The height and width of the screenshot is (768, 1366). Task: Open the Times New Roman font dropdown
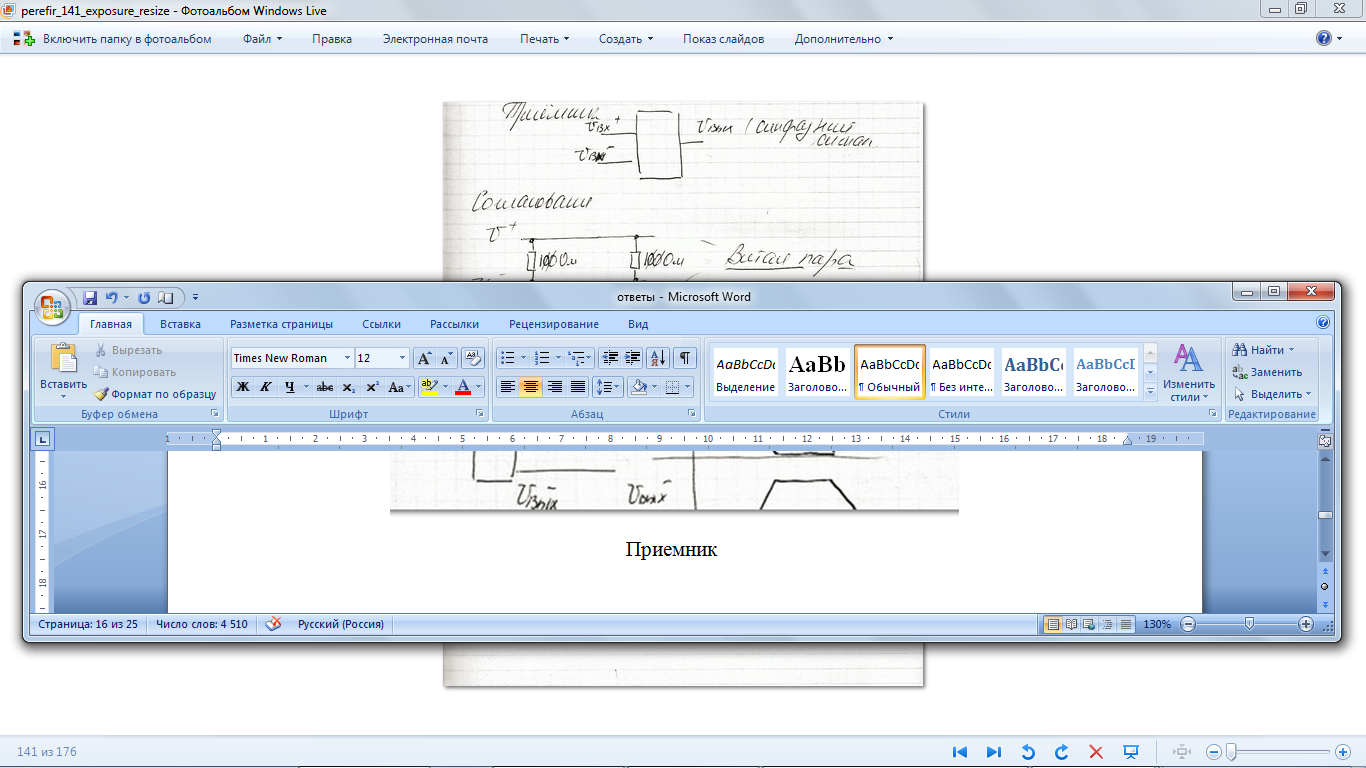pos(347,358)
